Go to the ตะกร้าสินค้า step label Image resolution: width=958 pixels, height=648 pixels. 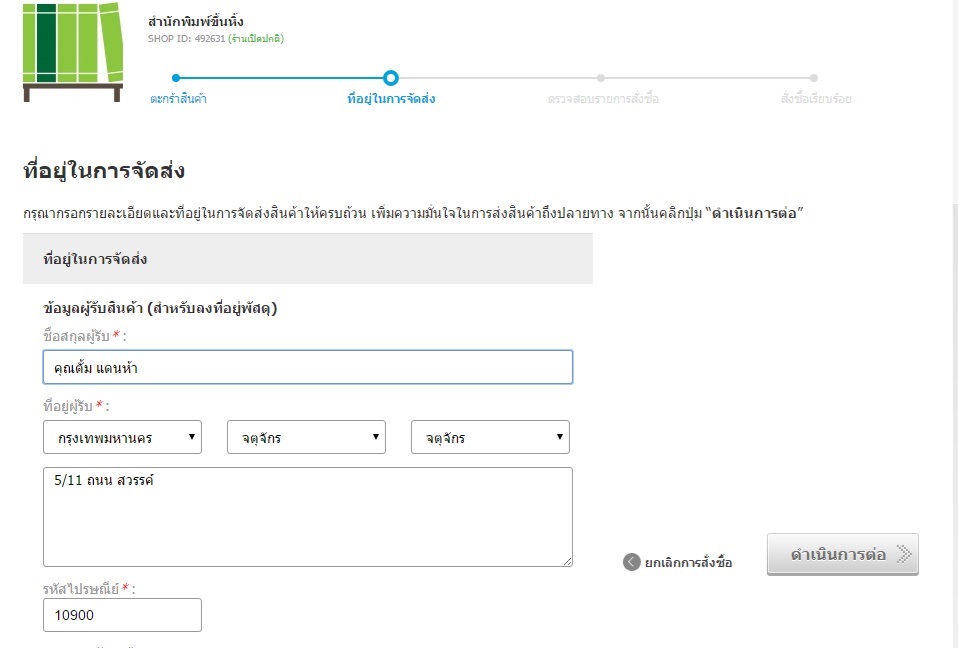(x=179, y=99)
